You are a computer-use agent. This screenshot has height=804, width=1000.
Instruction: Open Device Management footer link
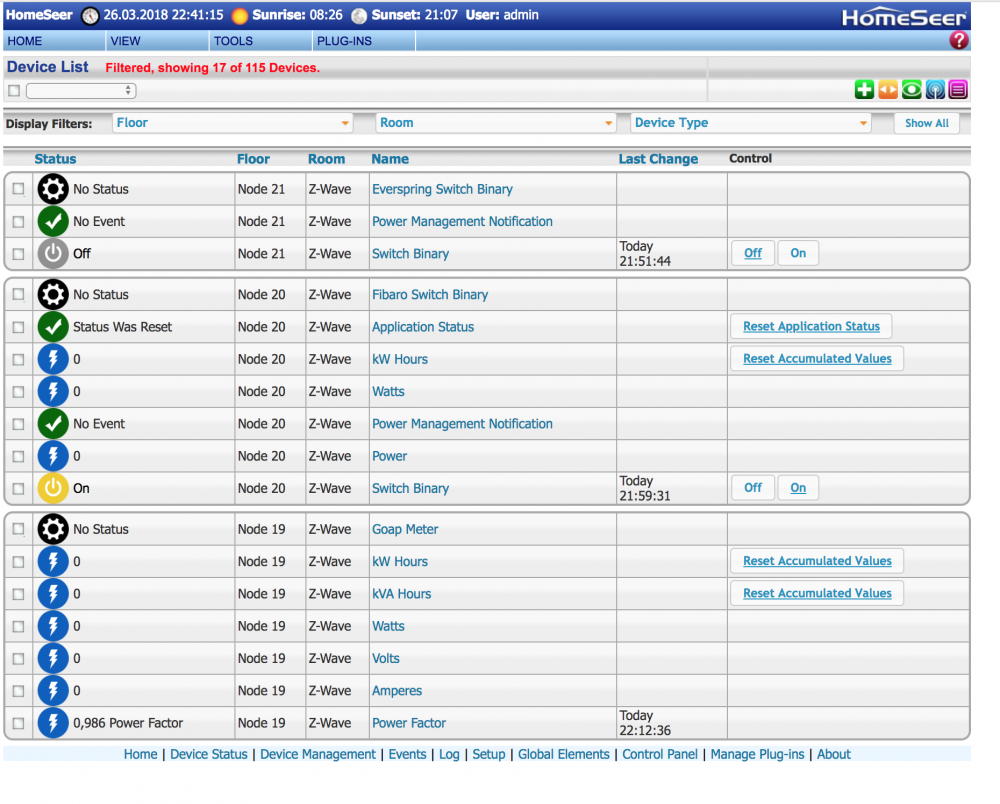318,754
